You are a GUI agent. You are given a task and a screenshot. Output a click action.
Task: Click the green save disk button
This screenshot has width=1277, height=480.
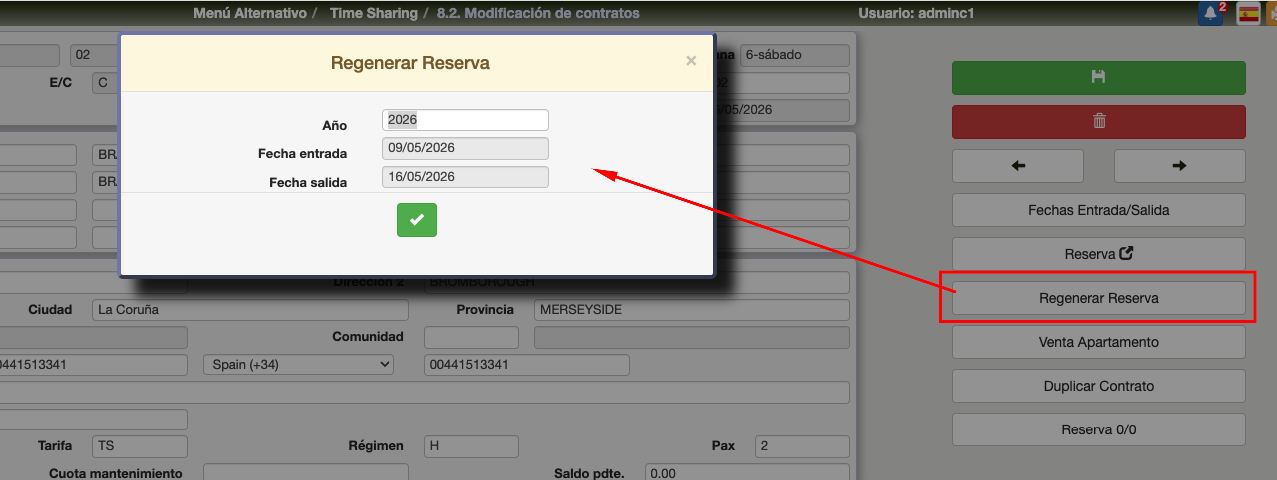[1098, 78]
